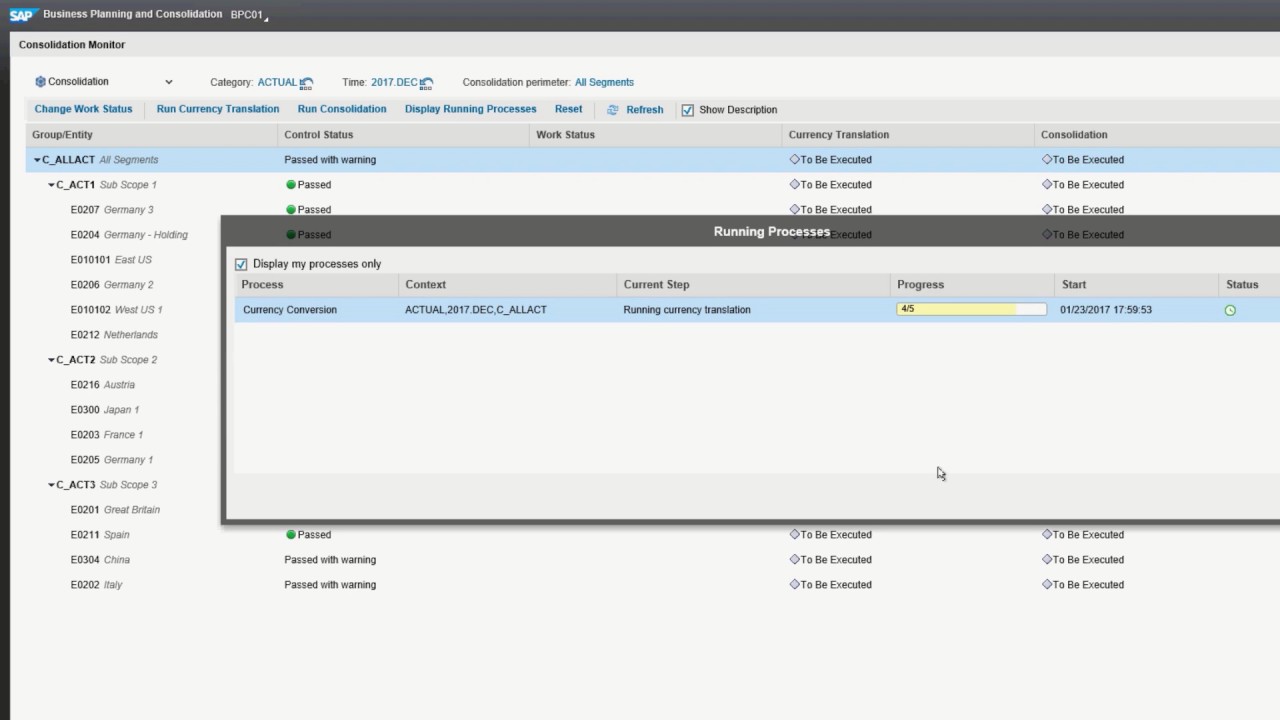Viewport: 1280px width, 720px height.
Task: Click Change Work Status
Action: (83, 109)
